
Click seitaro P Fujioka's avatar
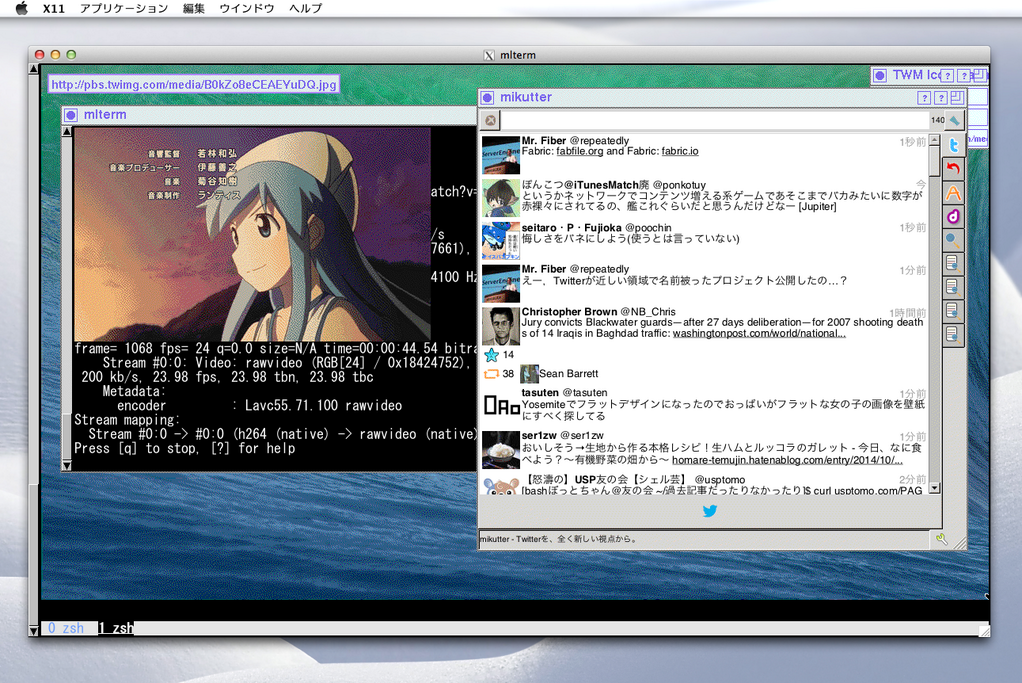tap(501, 241)
